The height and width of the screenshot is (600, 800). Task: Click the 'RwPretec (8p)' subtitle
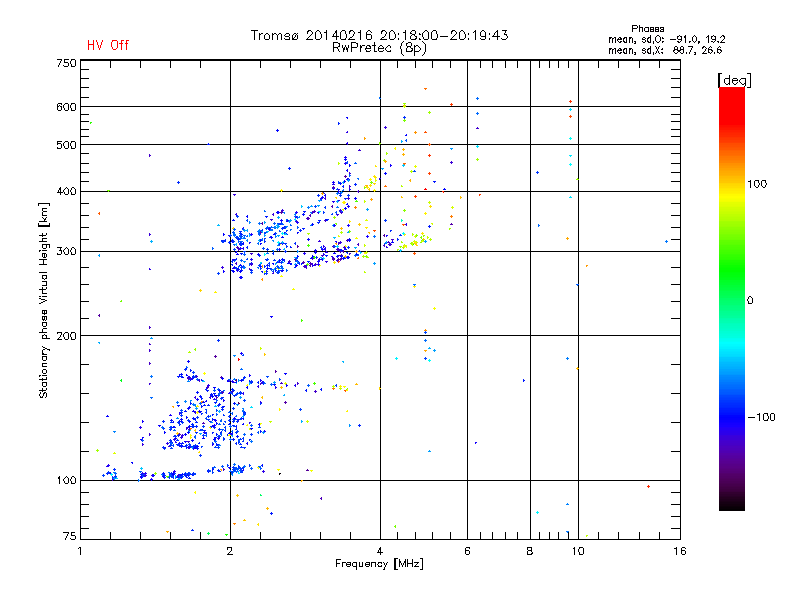coord(379,48)
